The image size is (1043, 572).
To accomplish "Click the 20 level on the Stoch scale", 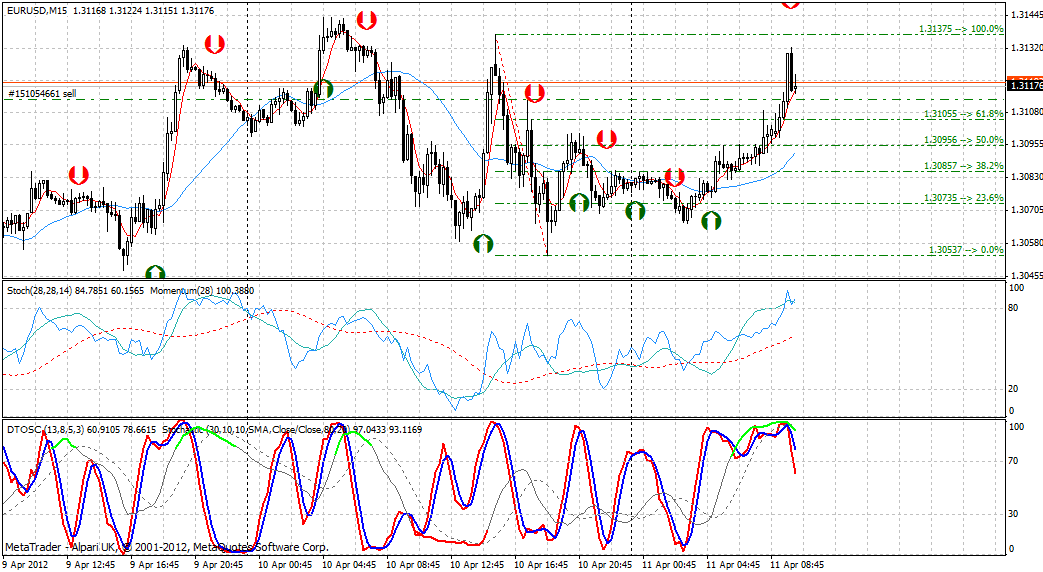I will (1014, 388).
